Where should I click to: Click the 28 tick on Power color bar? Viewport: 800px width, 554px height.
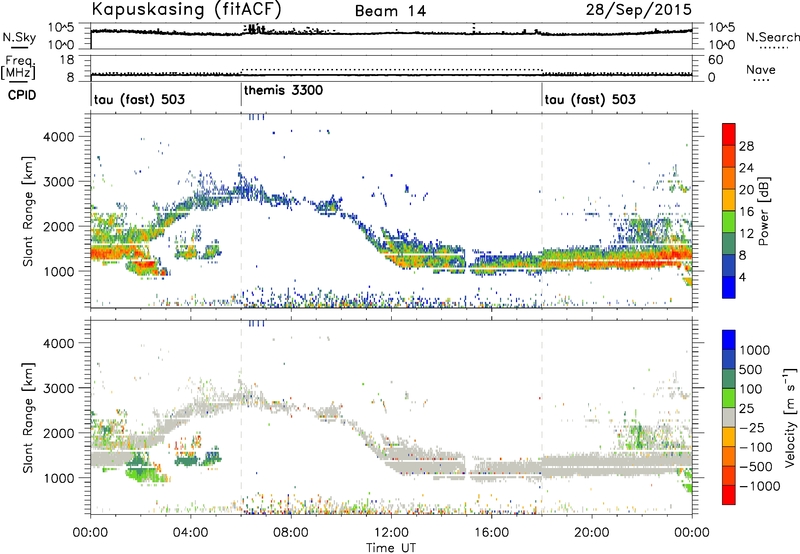[x=746, y=146]
